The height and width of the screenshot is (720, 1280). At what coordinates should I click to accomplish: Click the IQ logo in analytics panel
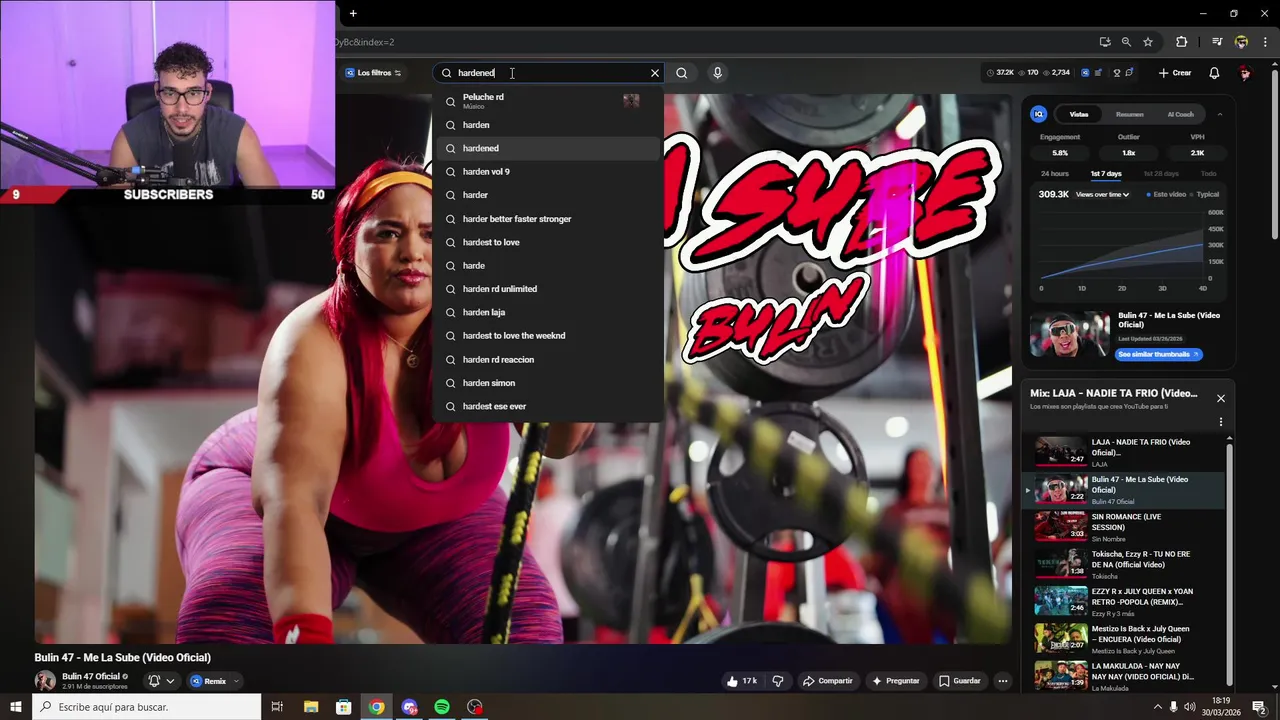(x=1038, y=114)
